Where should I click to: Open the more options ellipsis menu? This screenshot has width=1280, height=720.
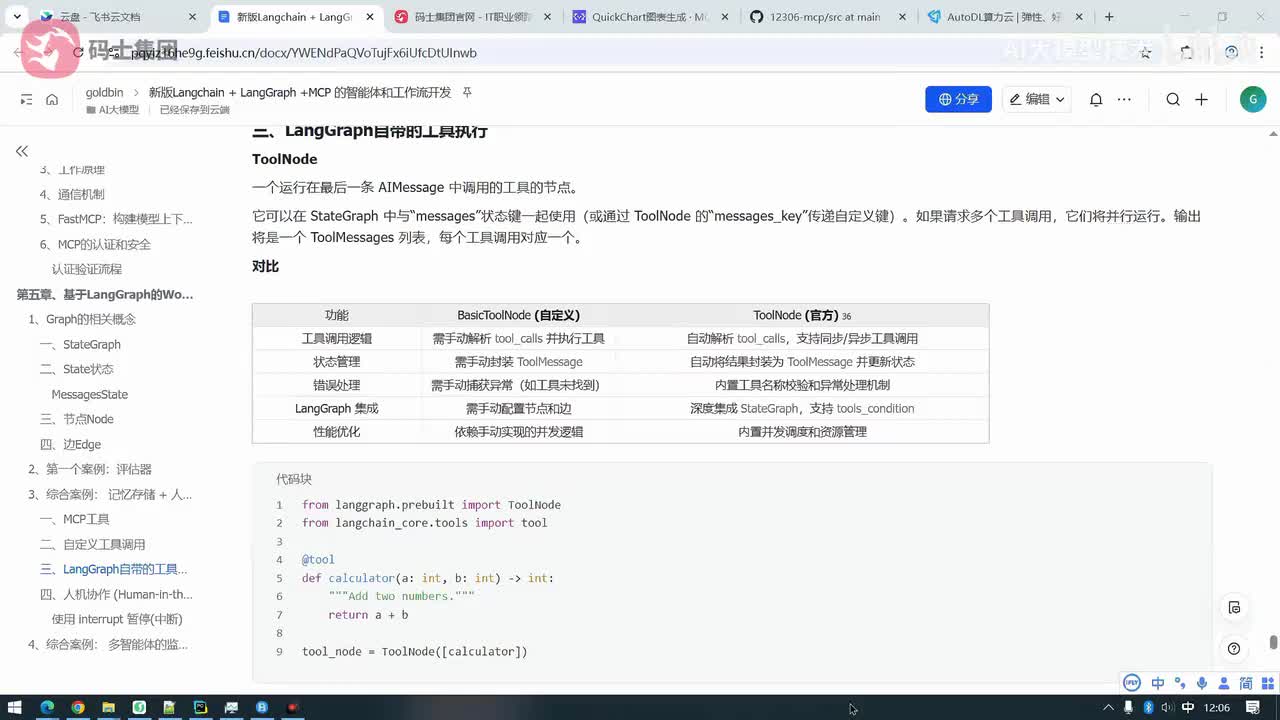point(1124,99)
